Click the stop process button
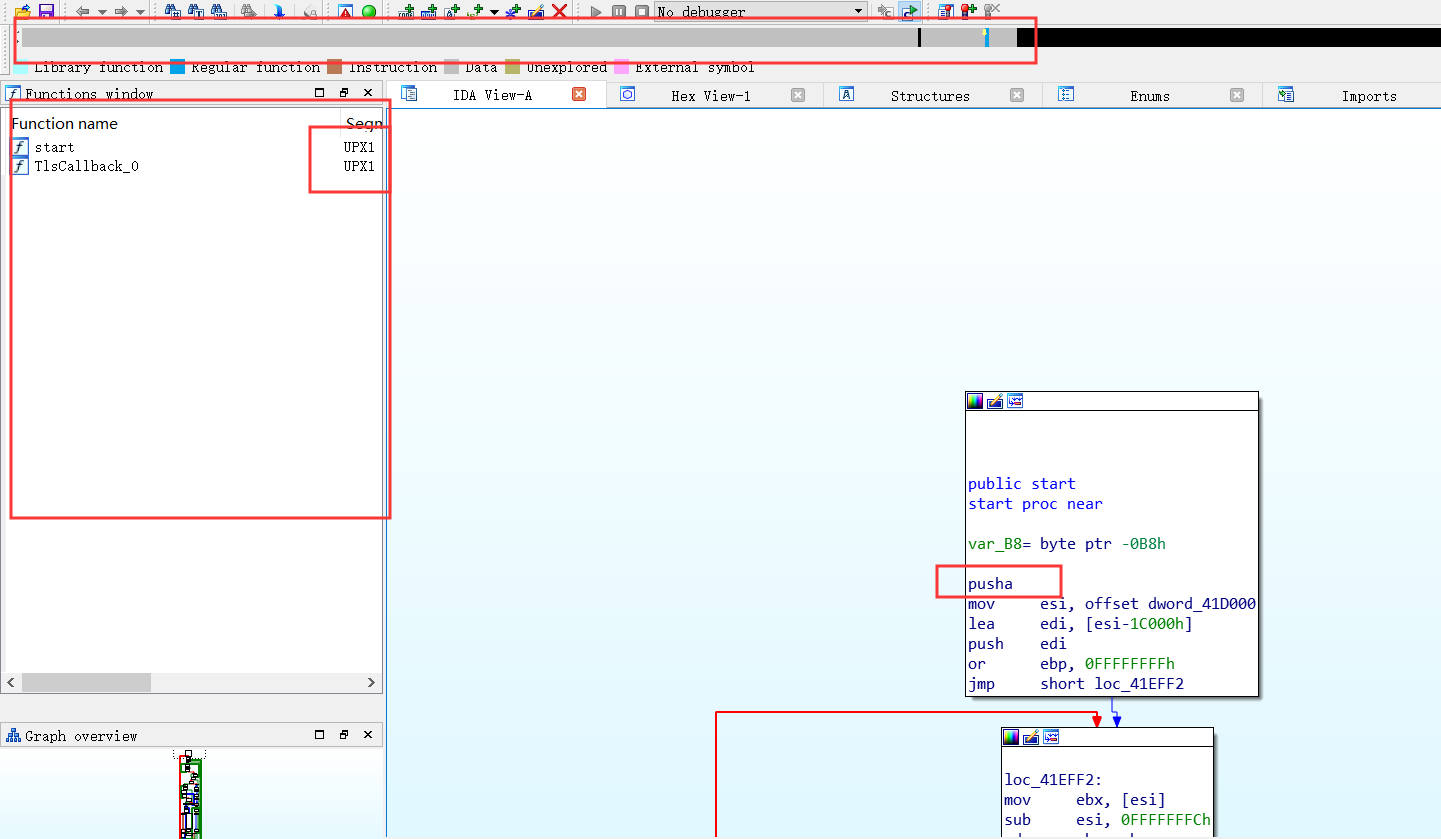Image resolution: width=1441 pixels, height=839 pixels. (642, 12)
